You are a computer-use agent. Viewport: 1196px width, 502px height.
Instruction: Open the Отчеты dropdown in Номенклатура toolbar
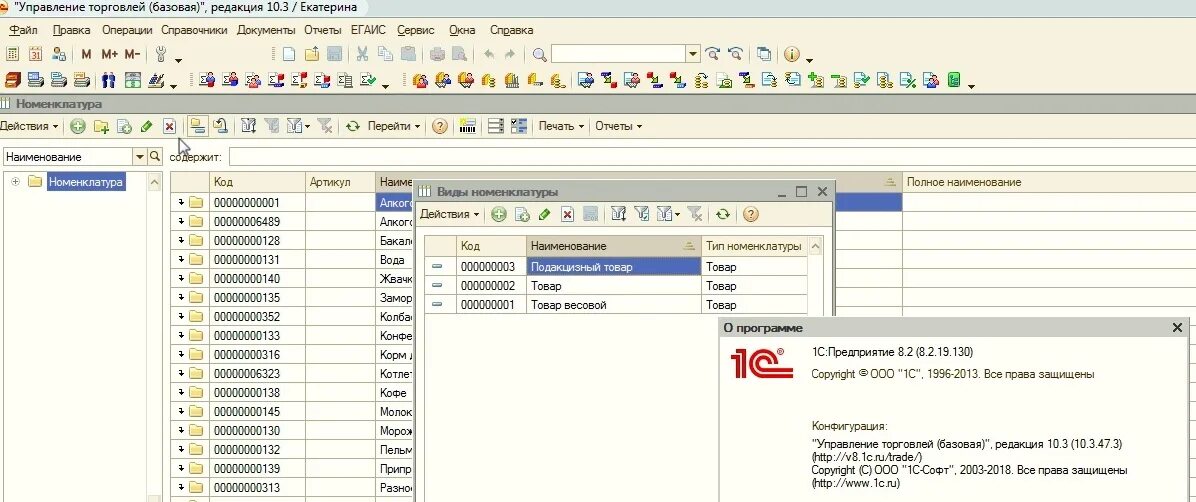(618, 127)
